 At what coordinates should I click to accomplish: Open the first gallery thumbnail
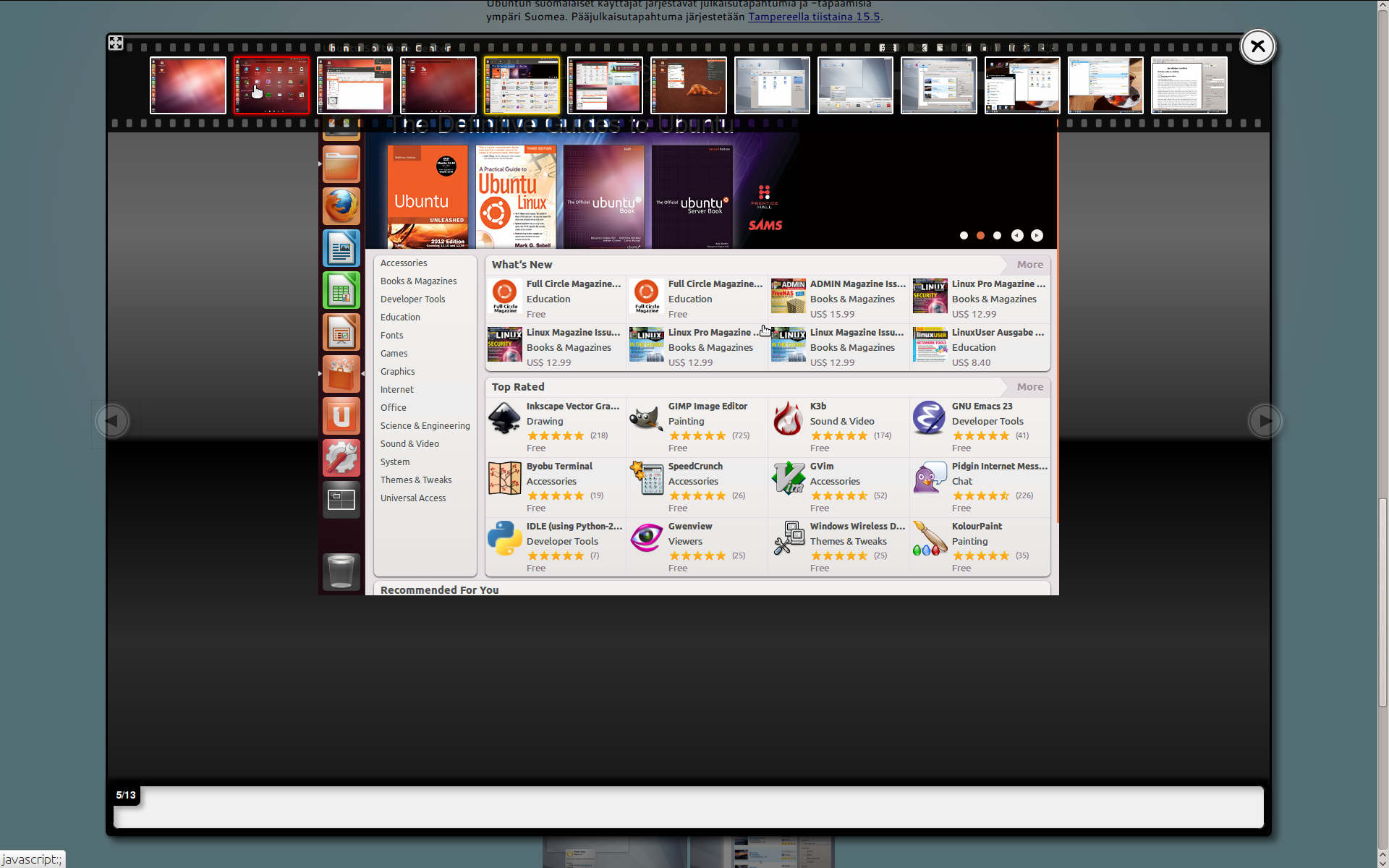(188, 85)
